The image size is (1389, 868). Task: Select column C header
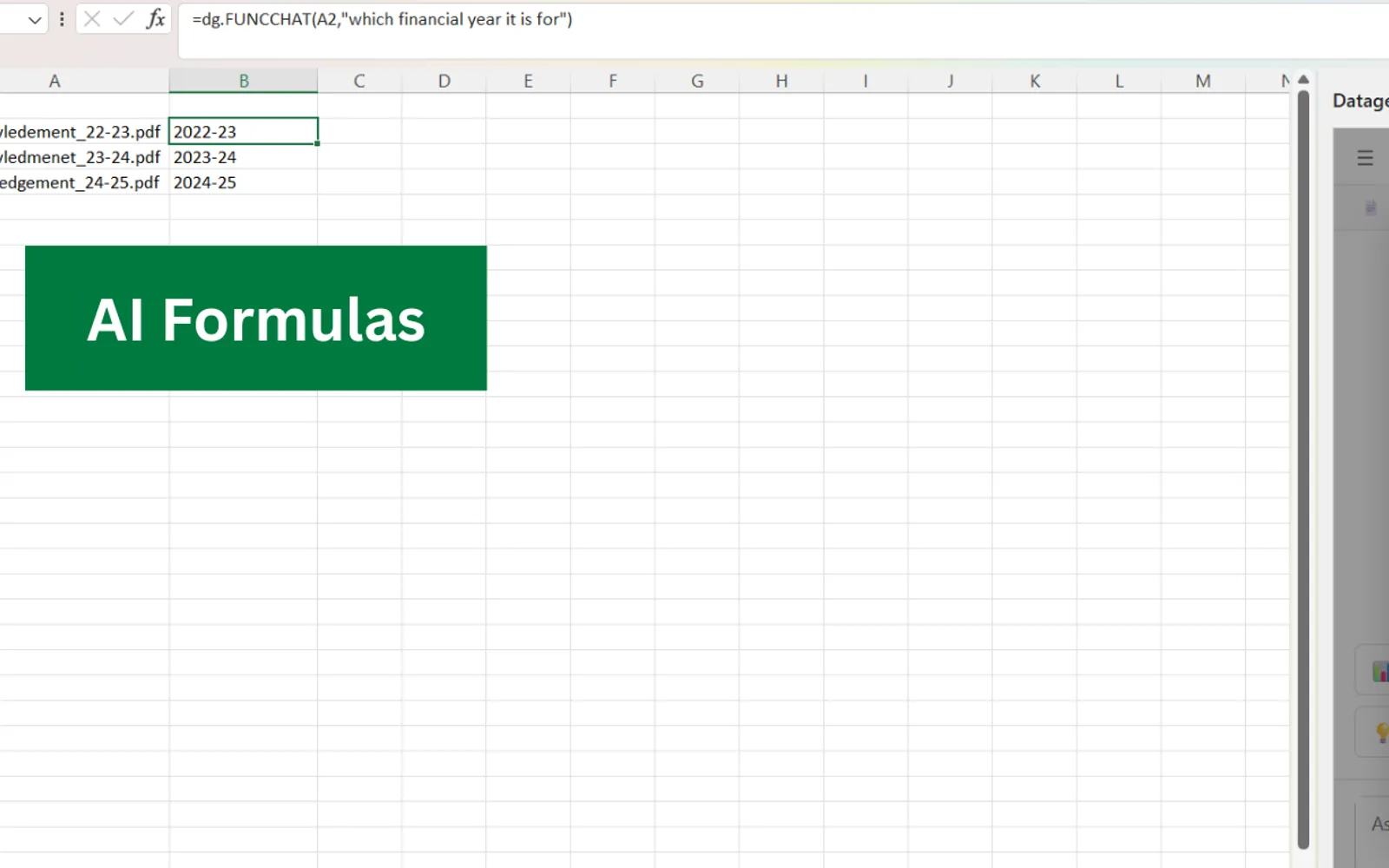[x=359, y=81]
